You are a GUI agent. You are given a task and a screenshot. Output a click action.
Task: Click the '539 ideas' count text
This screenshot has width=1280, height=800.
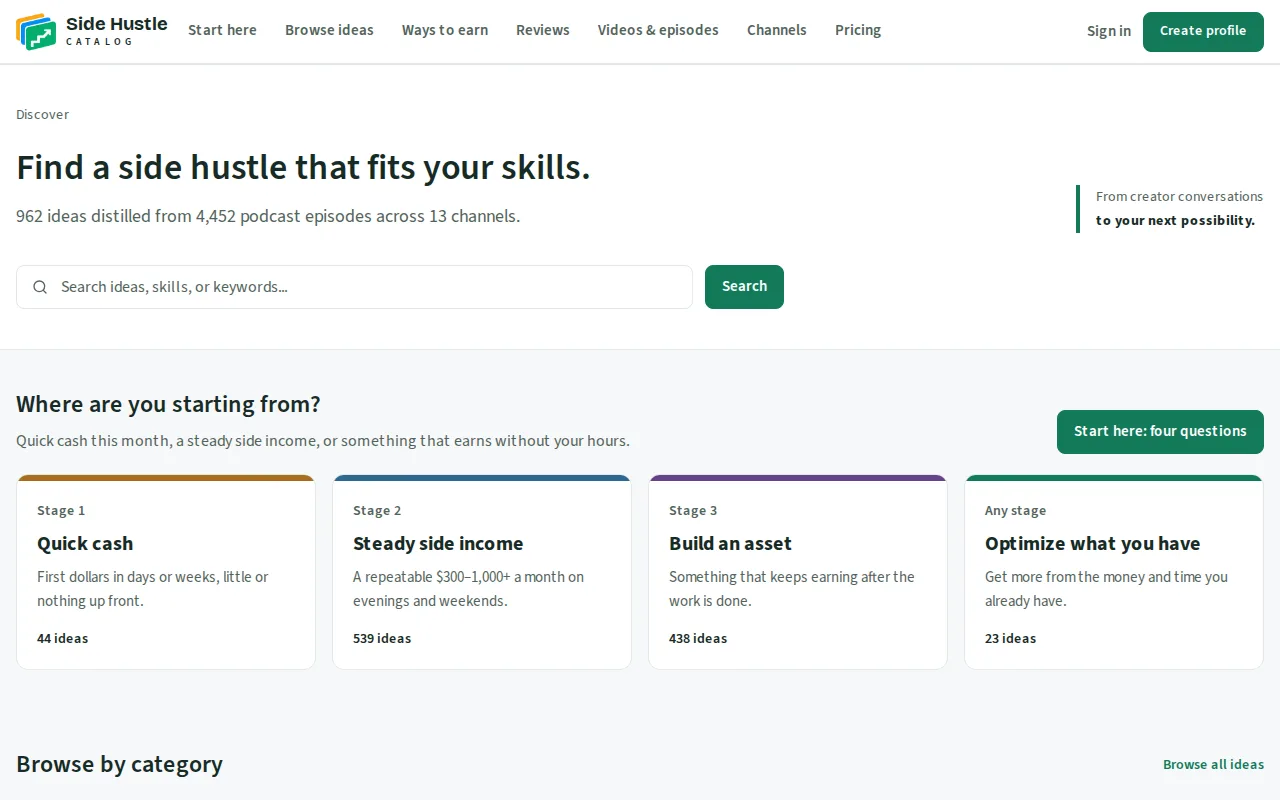[x=382, y=638]
